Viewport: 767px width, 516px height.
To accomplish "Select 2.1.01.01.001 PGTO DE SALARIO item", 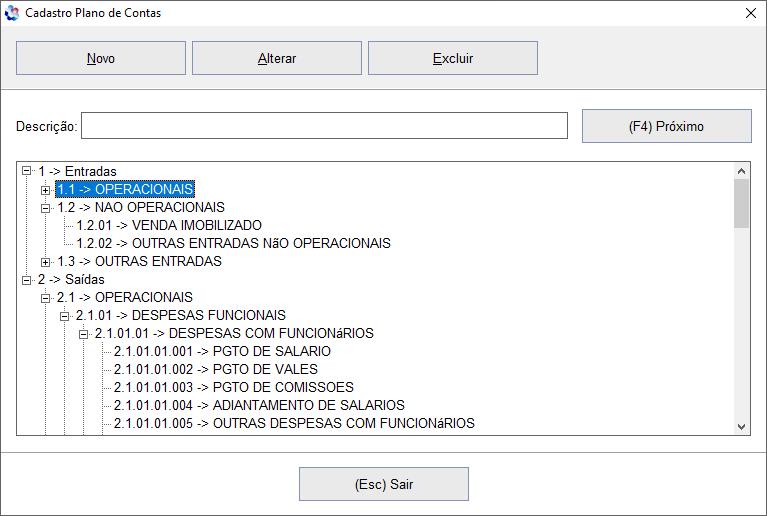I will [x=222, y=352].
